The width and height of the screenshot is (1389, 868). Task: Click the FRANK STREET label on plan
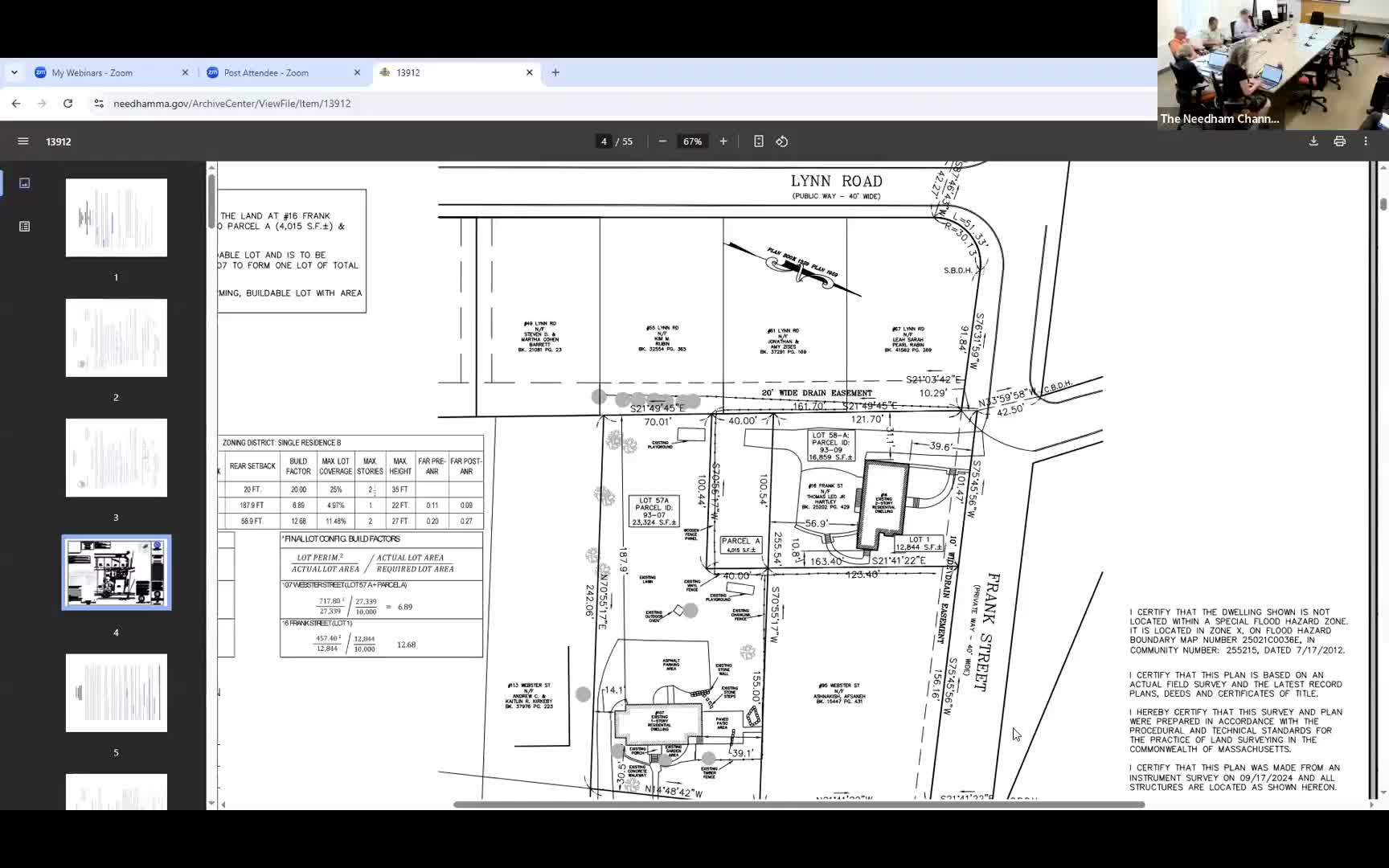coord(987,632)
